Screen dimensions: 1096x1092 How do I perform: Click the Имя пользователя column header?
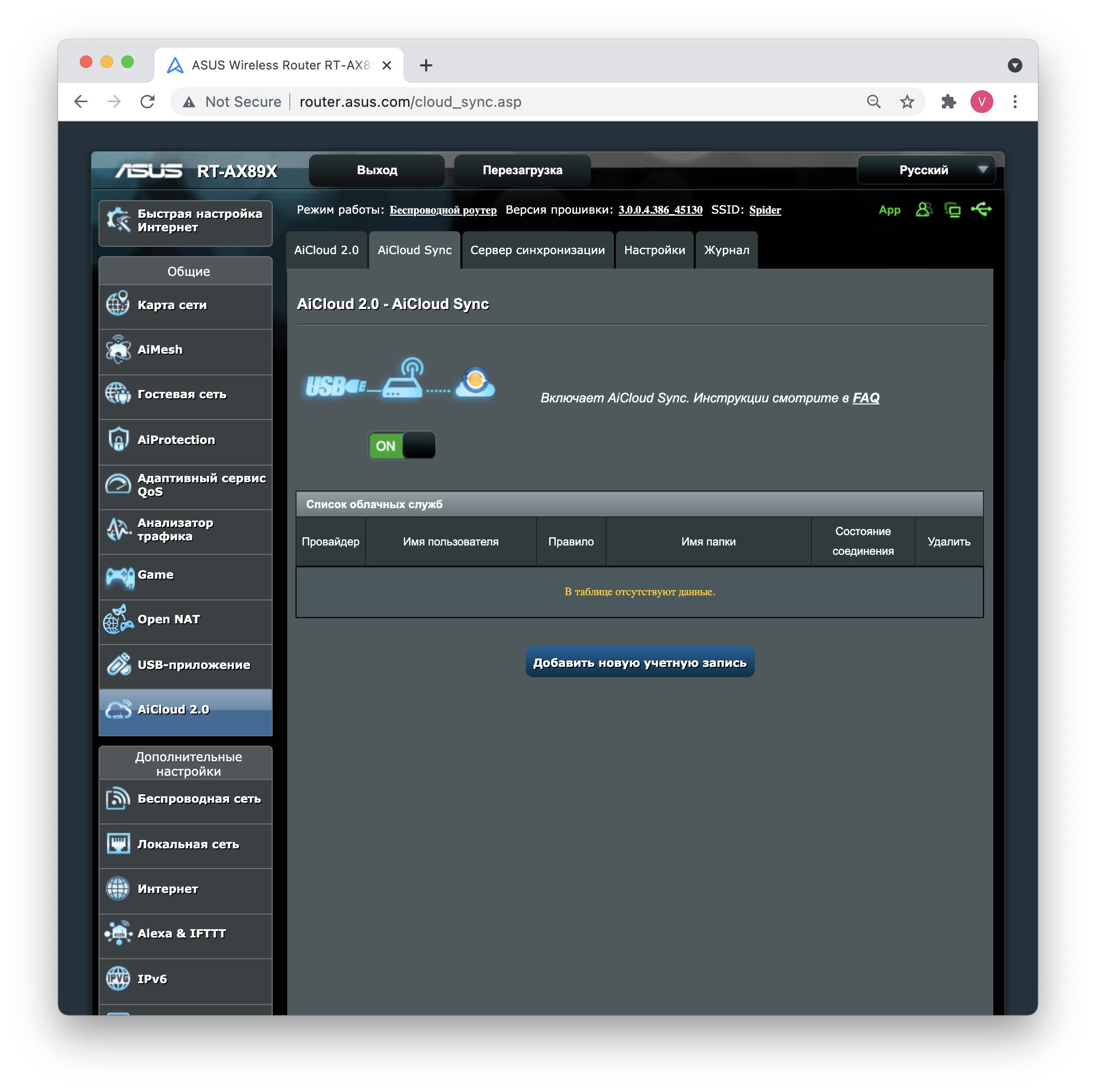tap(451, 541)
